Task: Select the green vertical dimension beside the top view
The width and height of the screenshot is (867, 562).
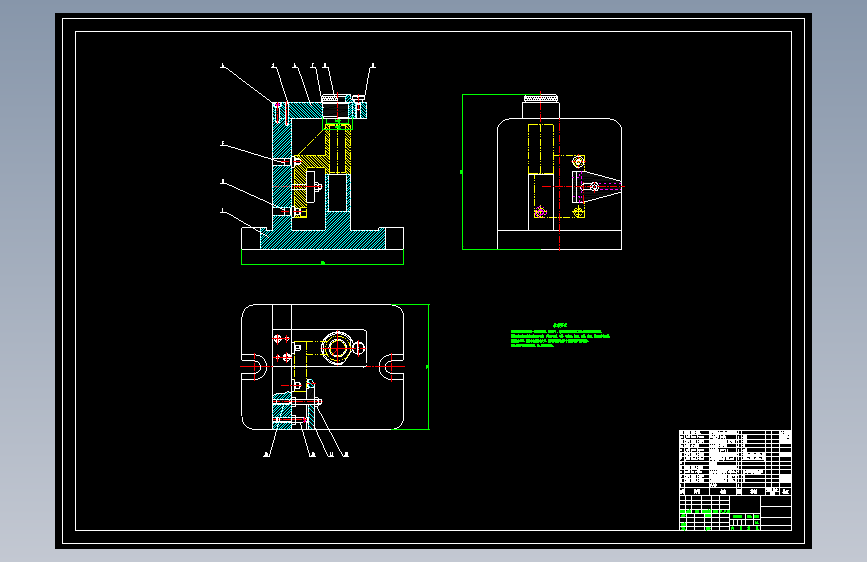Action: [x=427, y=367]
